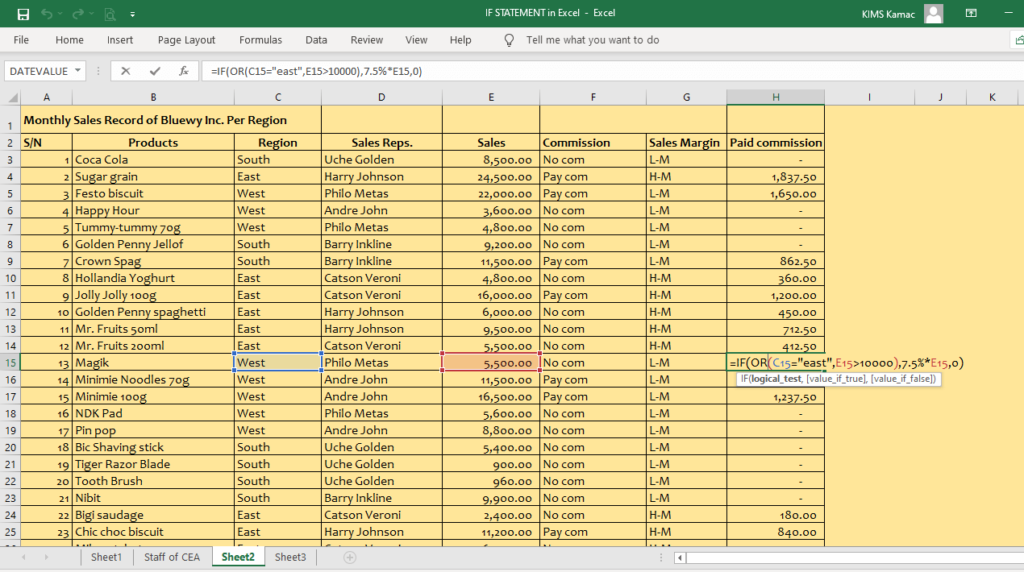Select column H header
The height and width of the screenshot is (572, 1024).
click(776, 97)
